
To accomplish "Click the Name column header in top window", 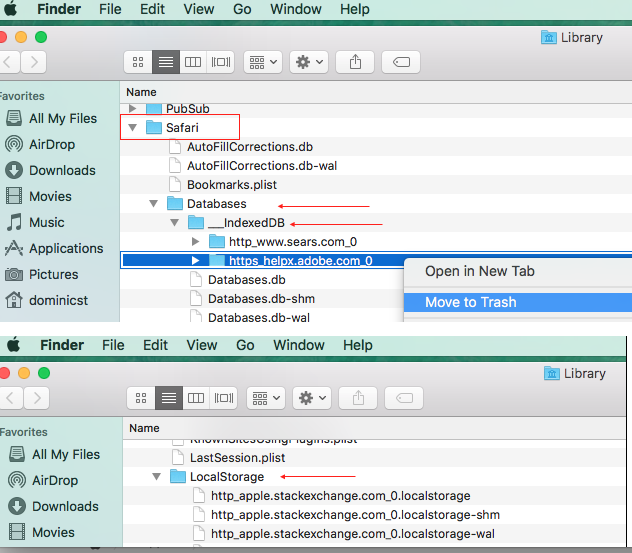I will [141, 92].
